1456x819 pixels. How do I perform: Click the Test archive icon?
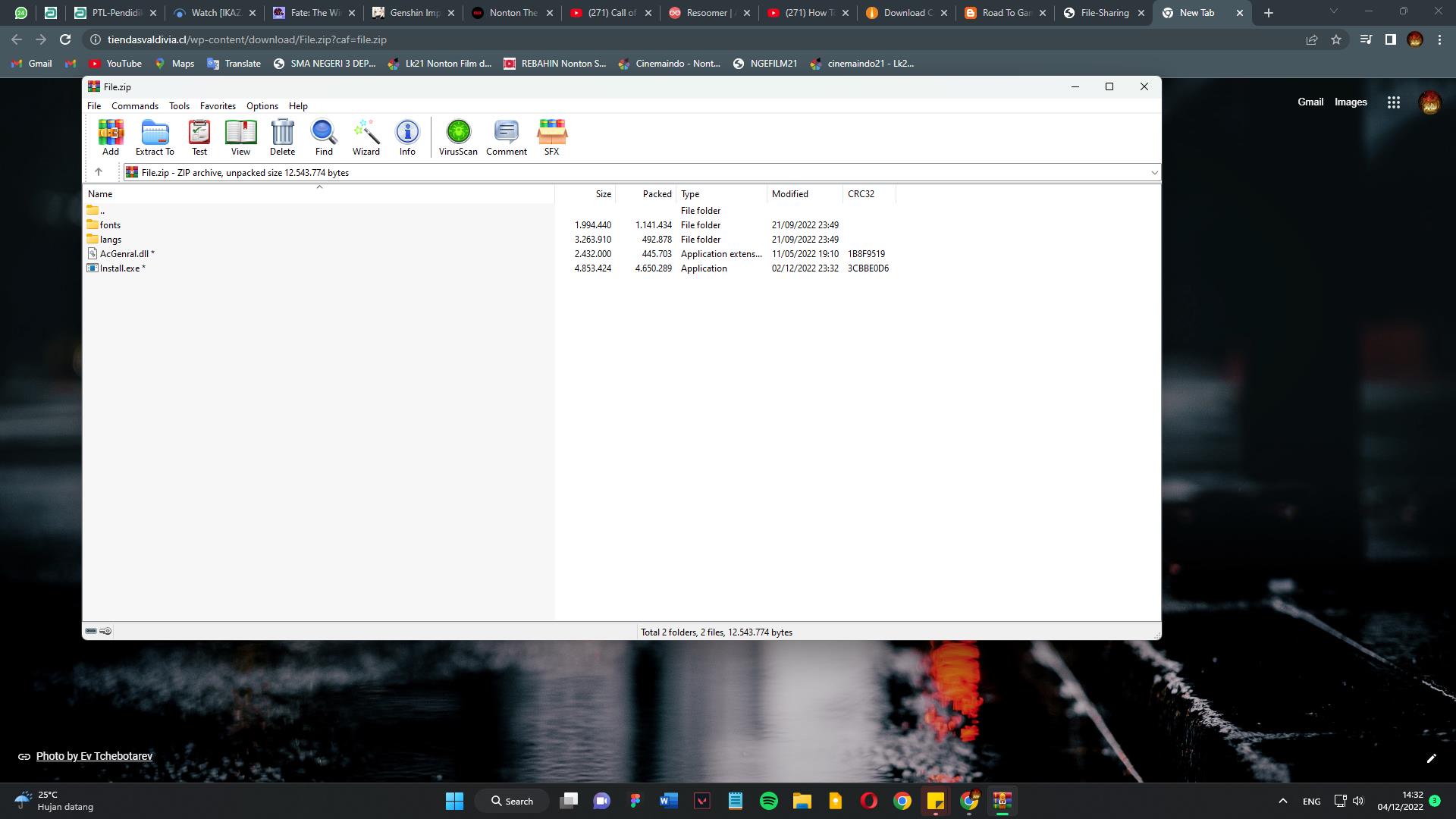199,137
